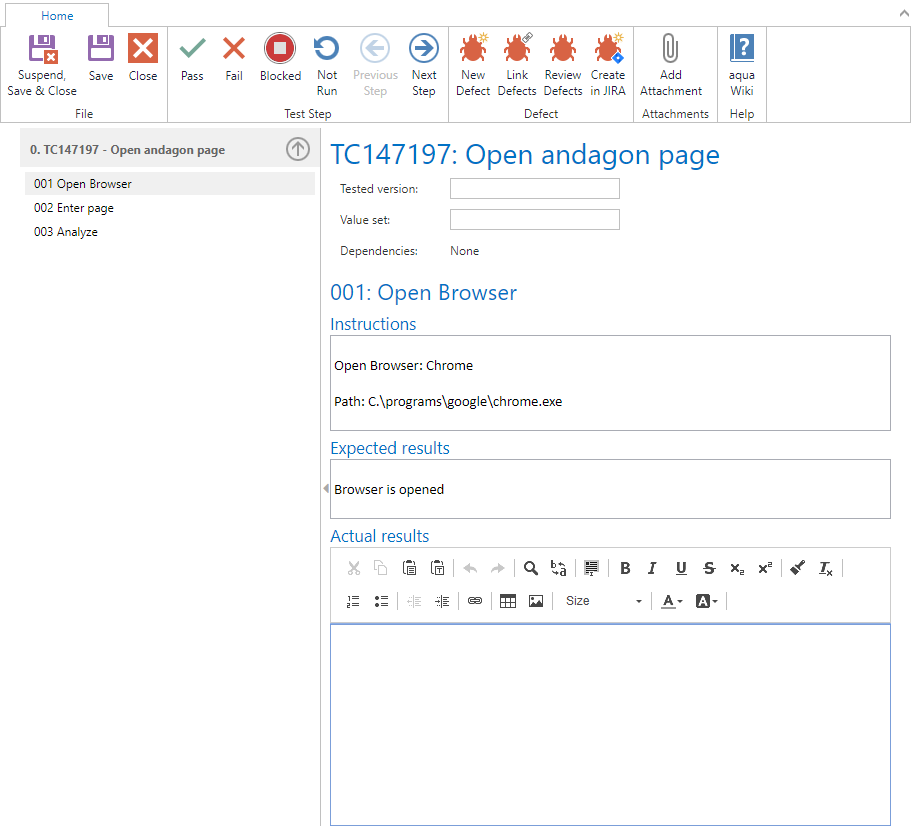Select step 002 Enter page
This screenshot has width=911, height=831.
pos(74,208)
